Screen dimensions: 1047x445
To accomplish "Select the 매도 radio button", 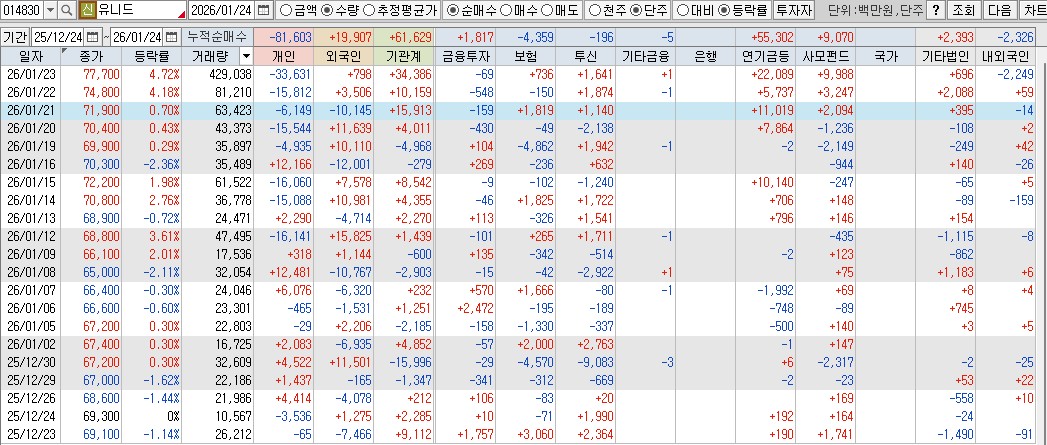I will coord(546,10).
